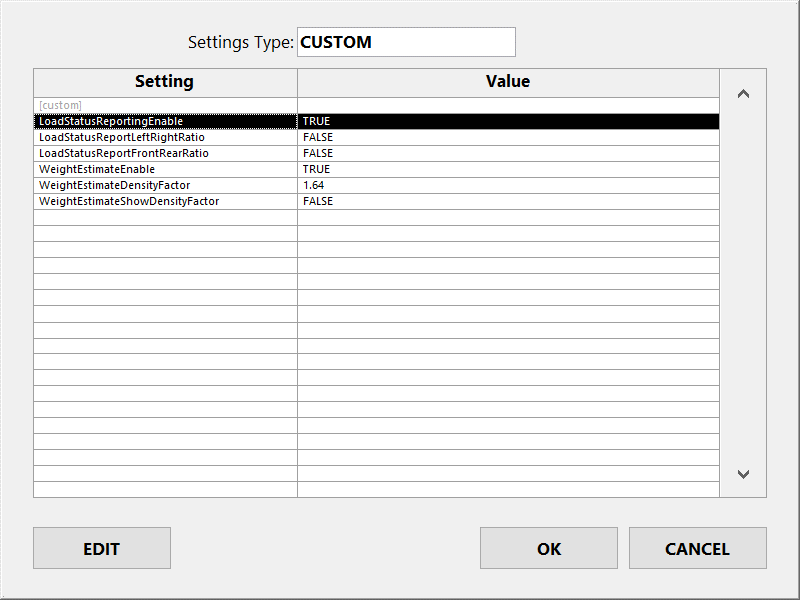800x600 pixels.
Task: Click the Value column header
Action: click(508, 82)
